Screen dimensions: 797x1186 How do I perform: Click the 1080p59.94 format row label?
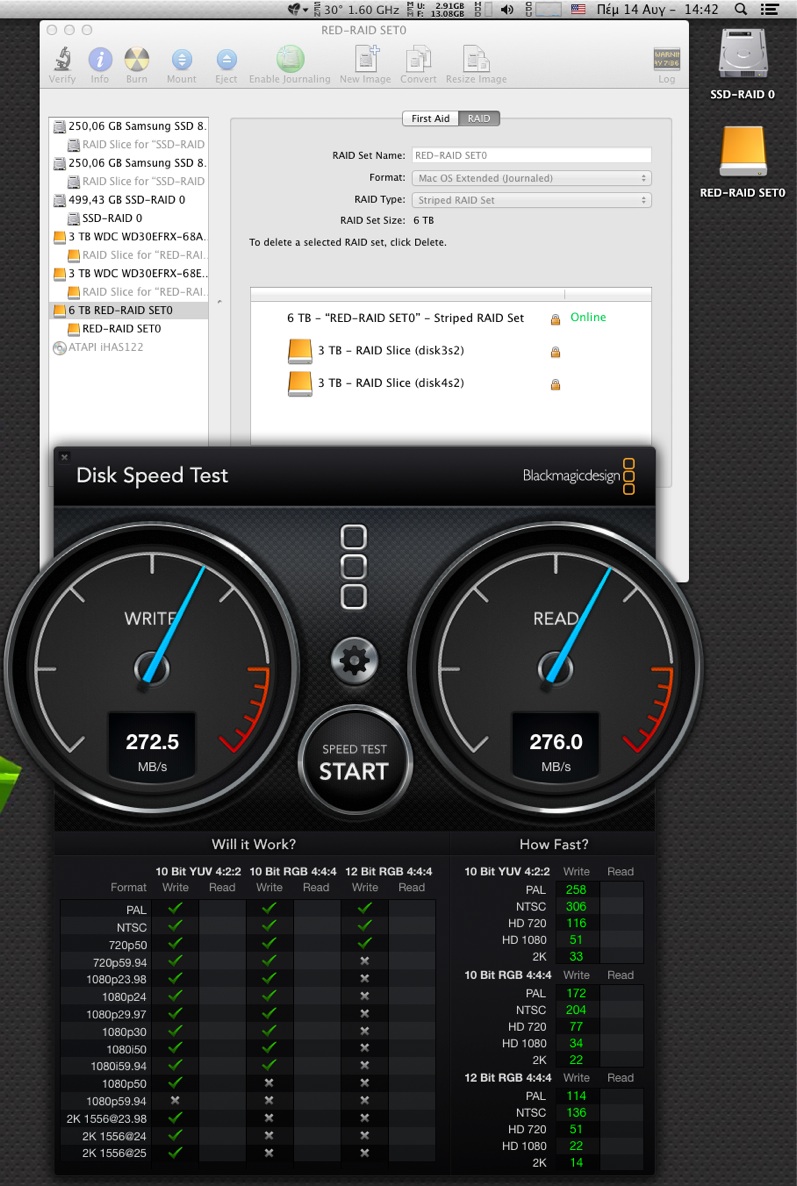pos(116,1101)
